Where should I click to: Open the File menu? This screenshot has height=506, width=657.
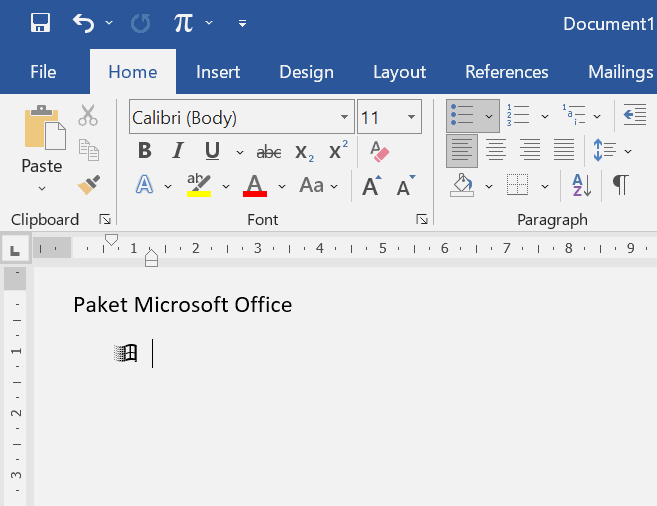[43, 72]
